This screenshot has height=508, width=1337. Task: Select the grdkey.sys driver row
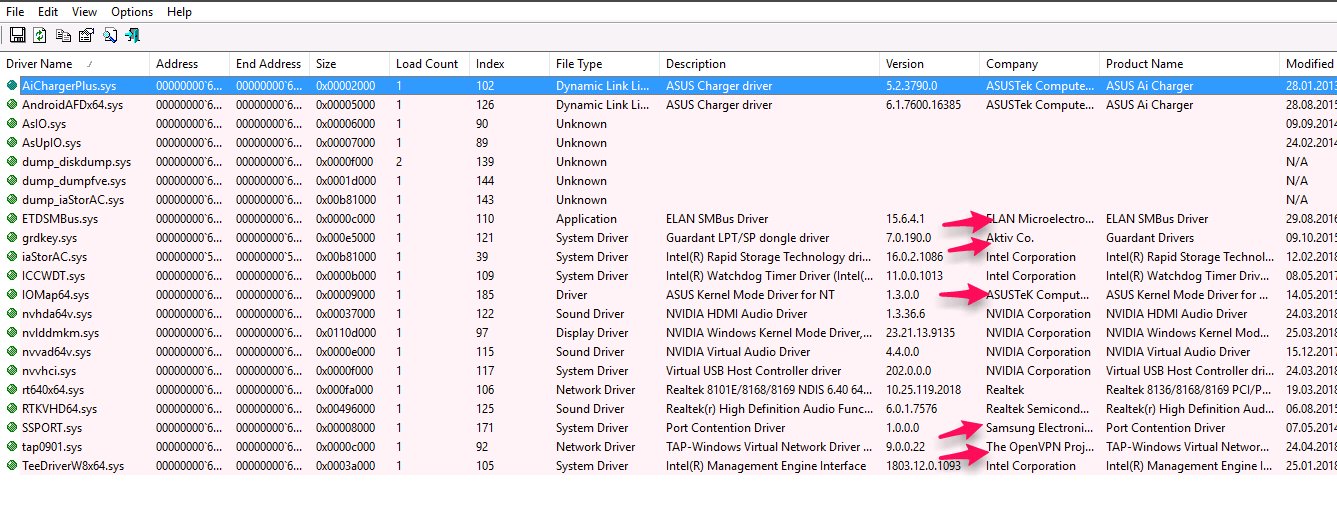point(49,238)
